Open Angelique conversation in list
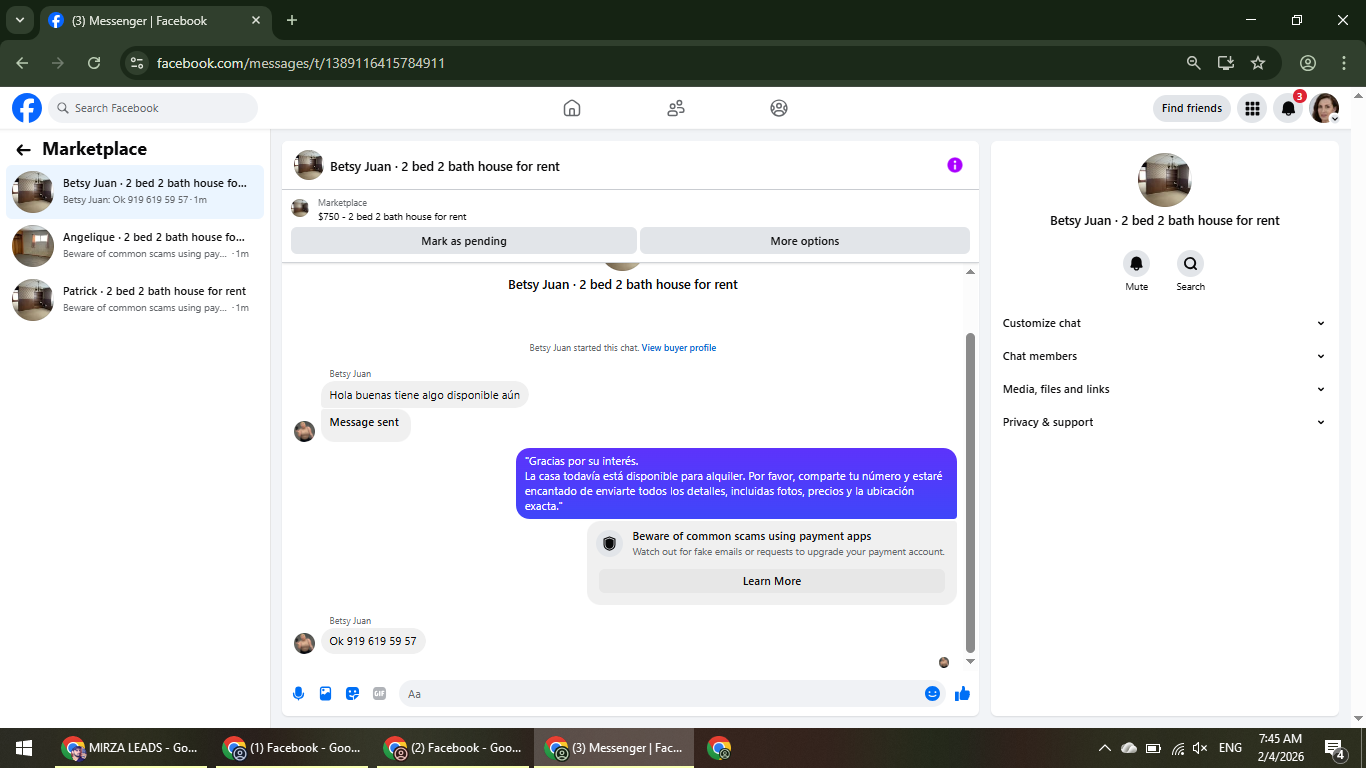 coord(135,245)
